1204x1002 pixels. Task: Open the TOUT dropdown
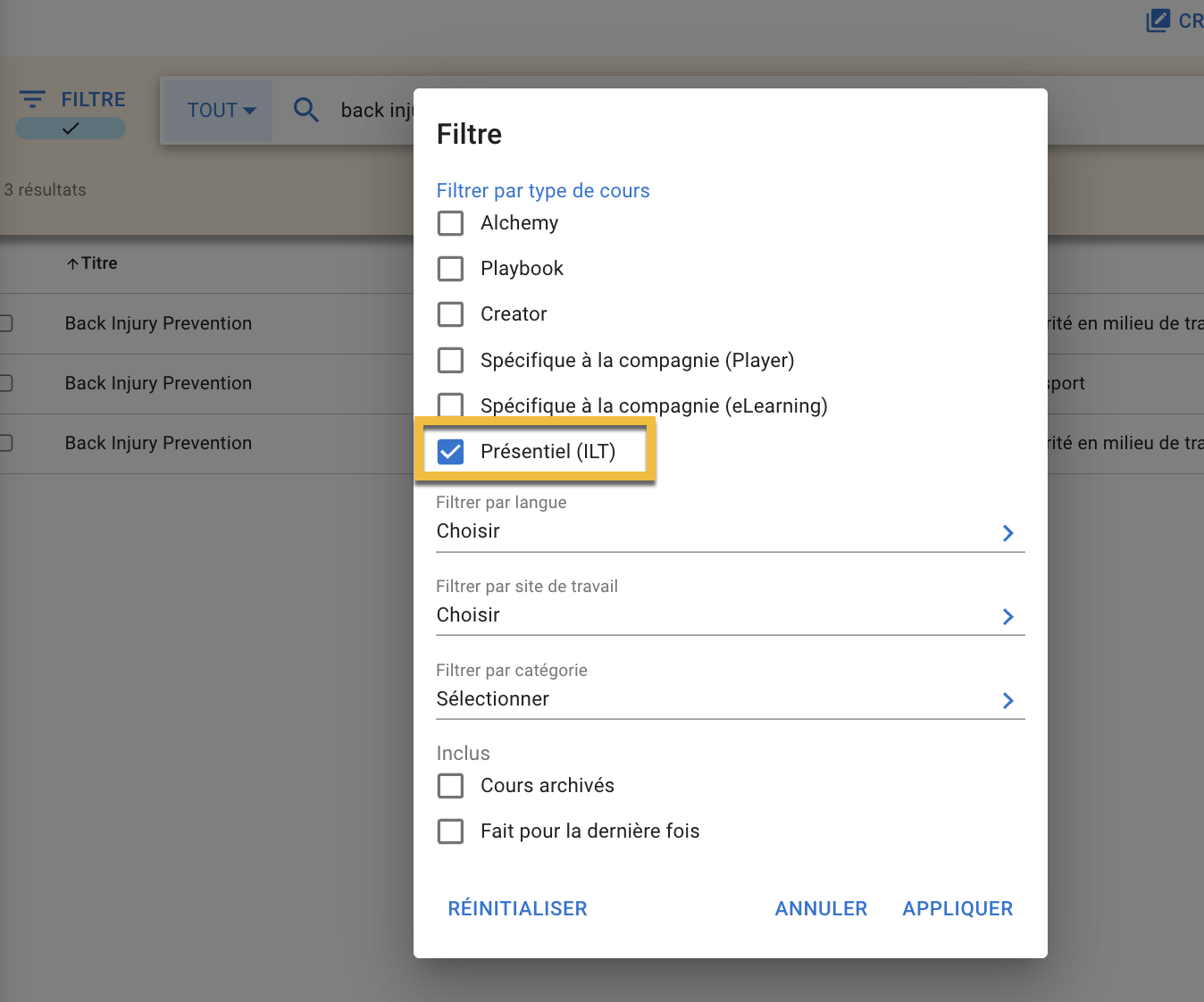coord(222,110)
